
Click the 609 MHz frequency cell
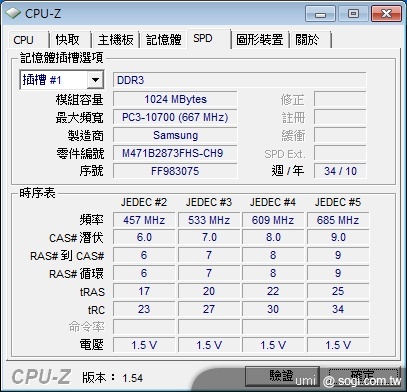[x=273, y=220]
